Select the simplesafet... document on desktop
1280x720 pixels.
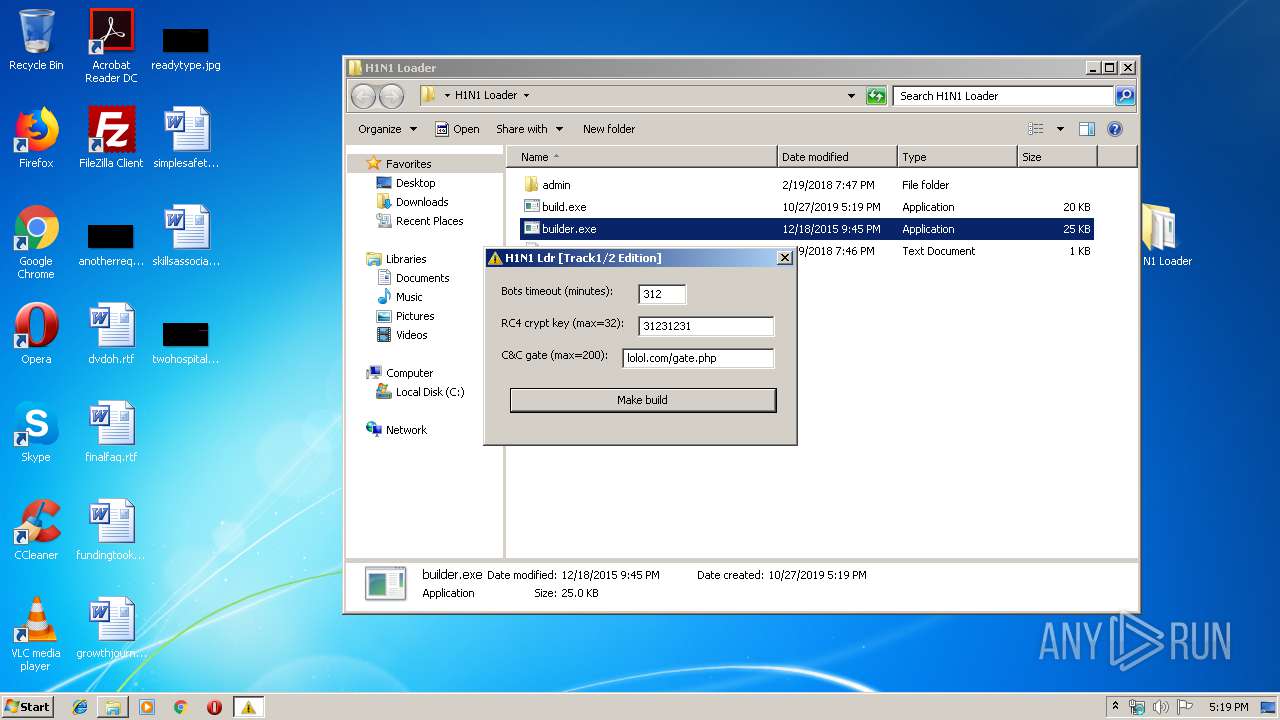coord(186,138)
